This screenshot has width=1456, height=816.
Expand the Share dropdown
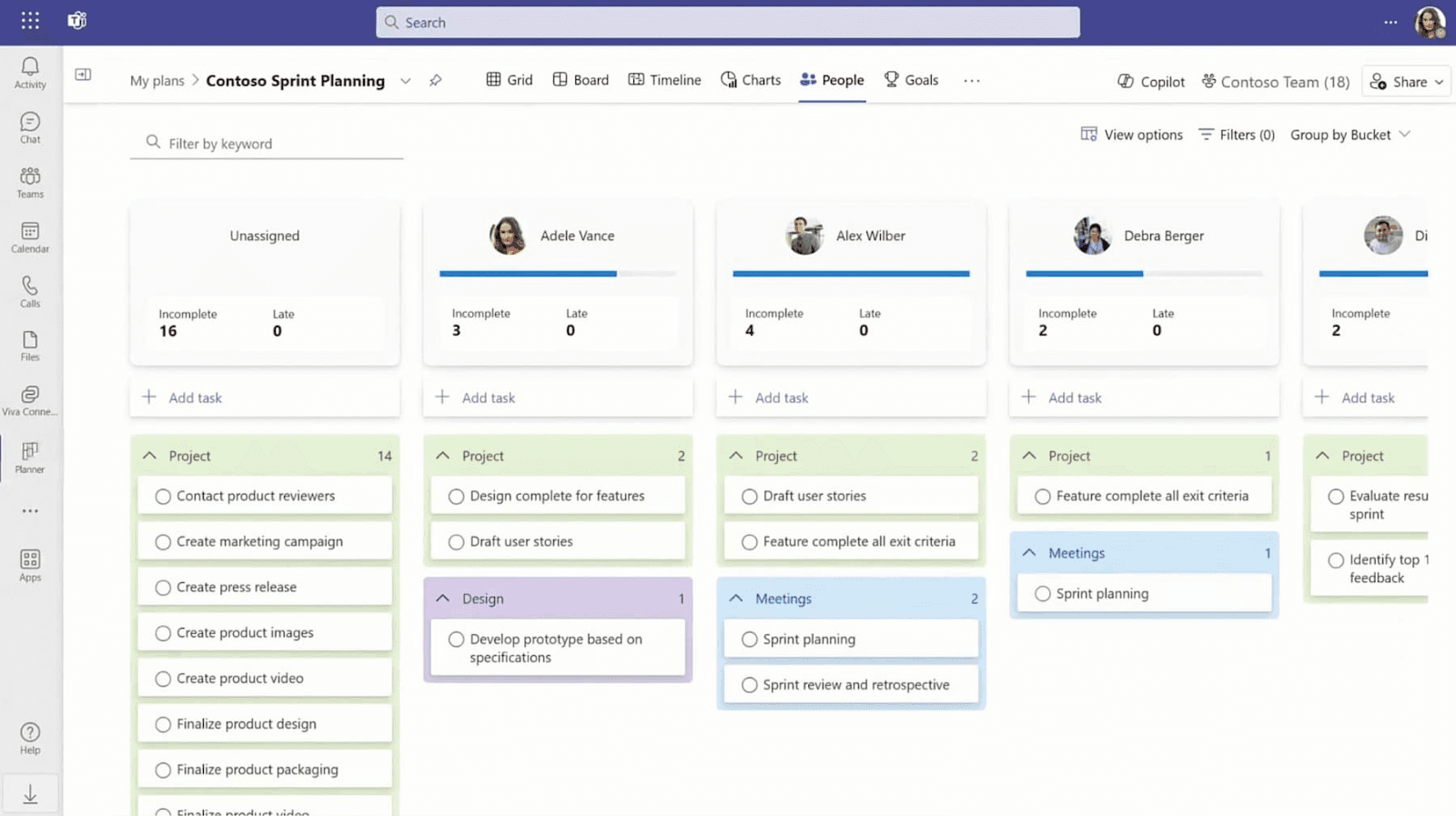[x=1439, y=82]
